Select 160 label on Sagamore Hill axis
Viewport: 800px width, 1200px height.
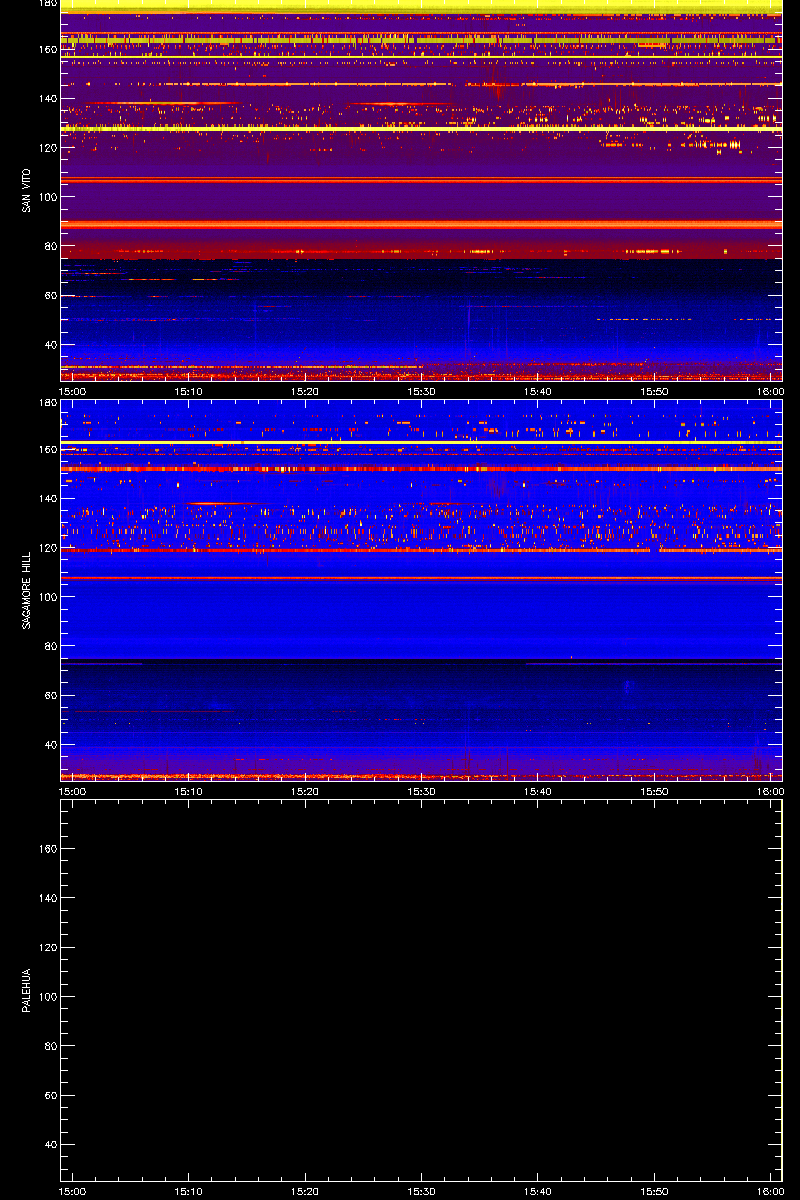46,449
